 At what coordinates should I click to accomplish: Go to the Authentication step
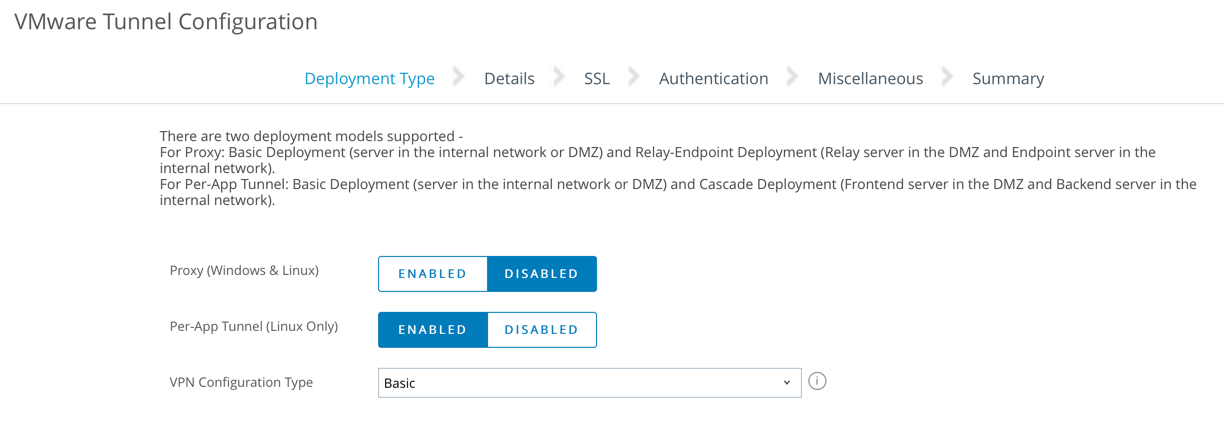pos(714,78)
